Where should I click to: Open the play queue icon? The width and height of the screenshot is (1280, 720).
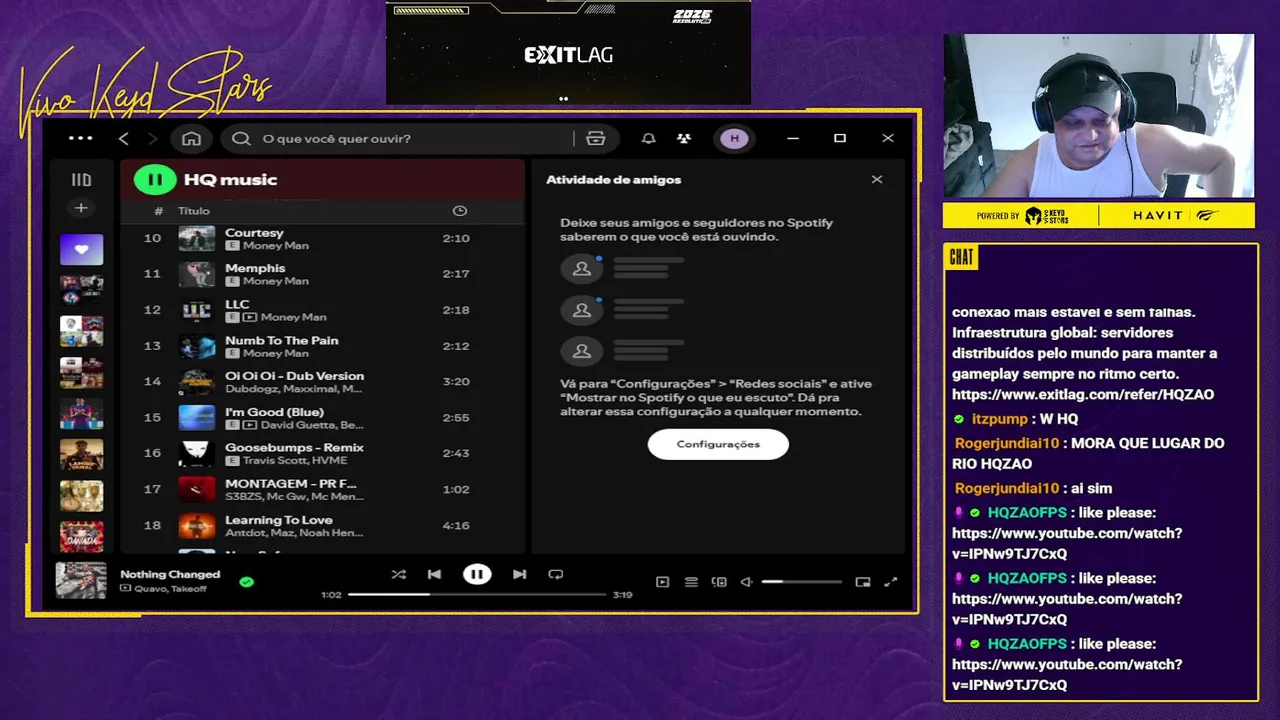[x=691, y=582]
